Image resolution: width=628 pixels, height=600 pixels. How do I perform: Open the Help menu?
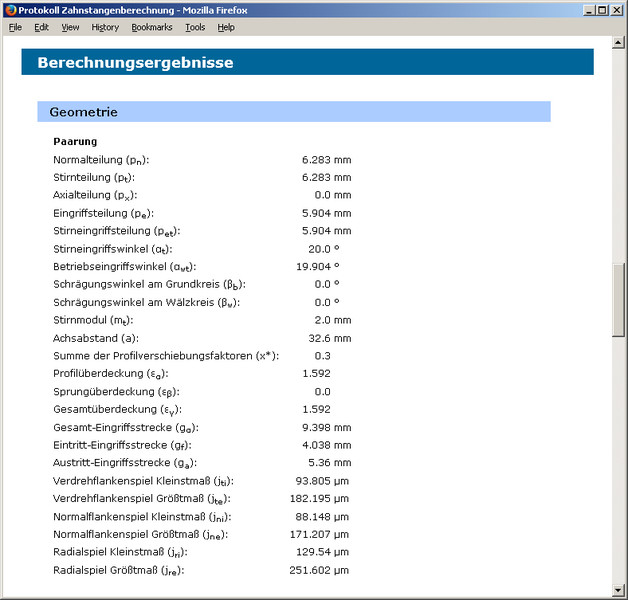click(226, 27)
